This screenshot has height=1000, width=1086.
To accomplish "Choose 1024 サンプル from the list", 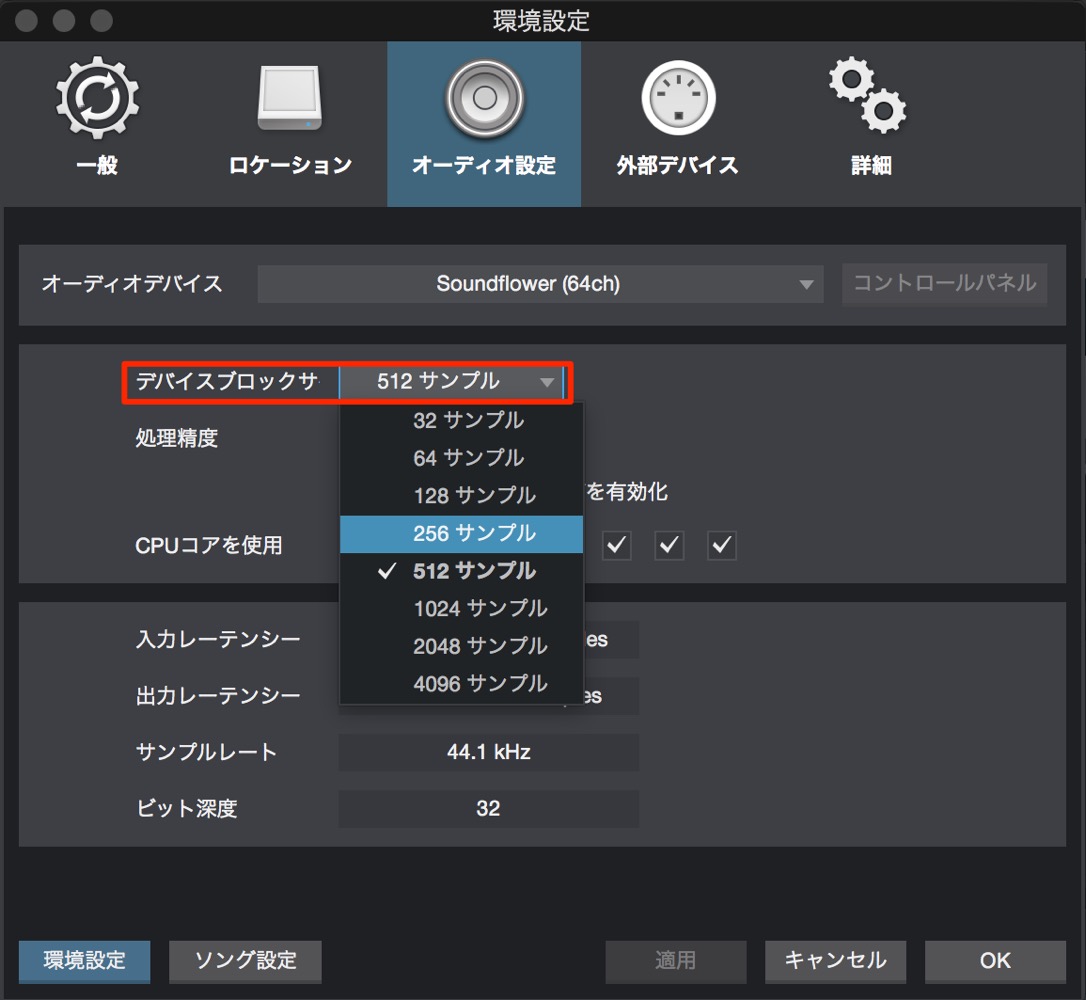I will [461, 608].
